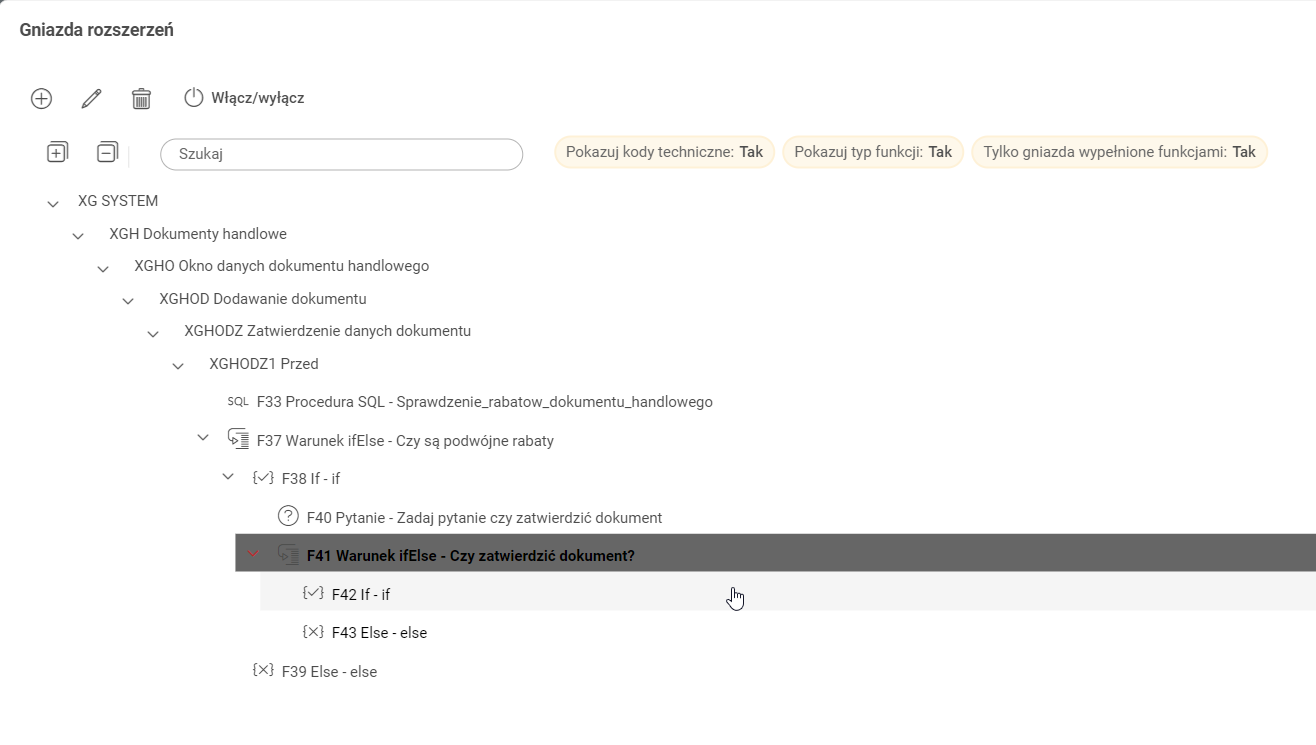The width and height of the screenshot is (1316, 745).
Task: Select the F39 Else - else item
Action: [329, 672]
